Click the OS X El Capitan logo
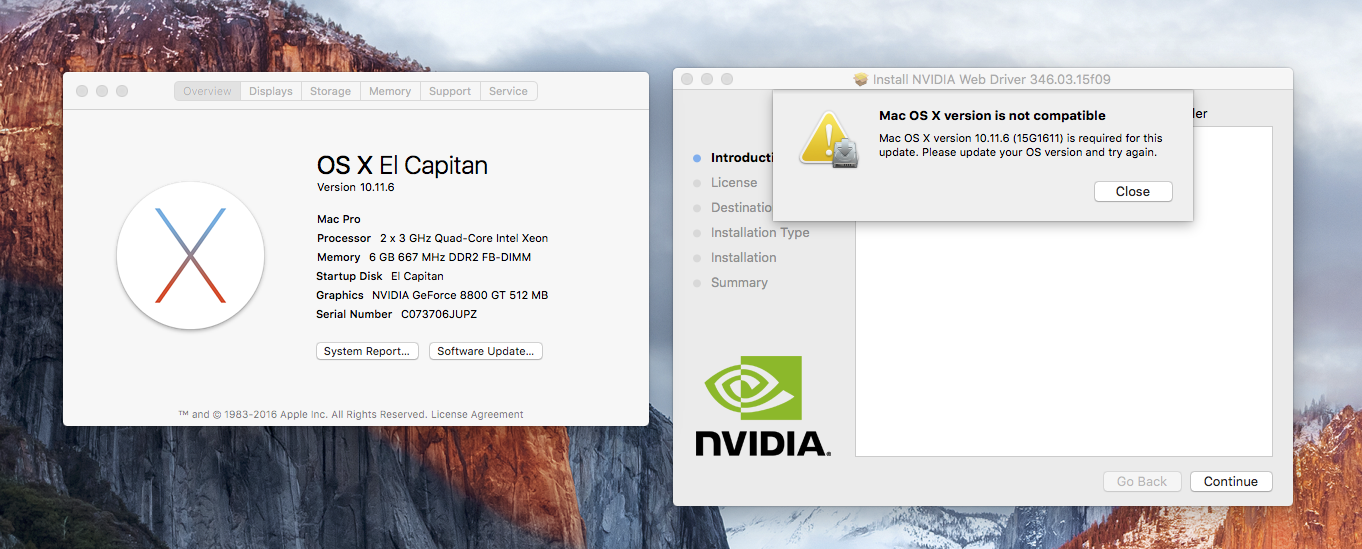Viewport: 1362px width, 549px height. [190, 256]
